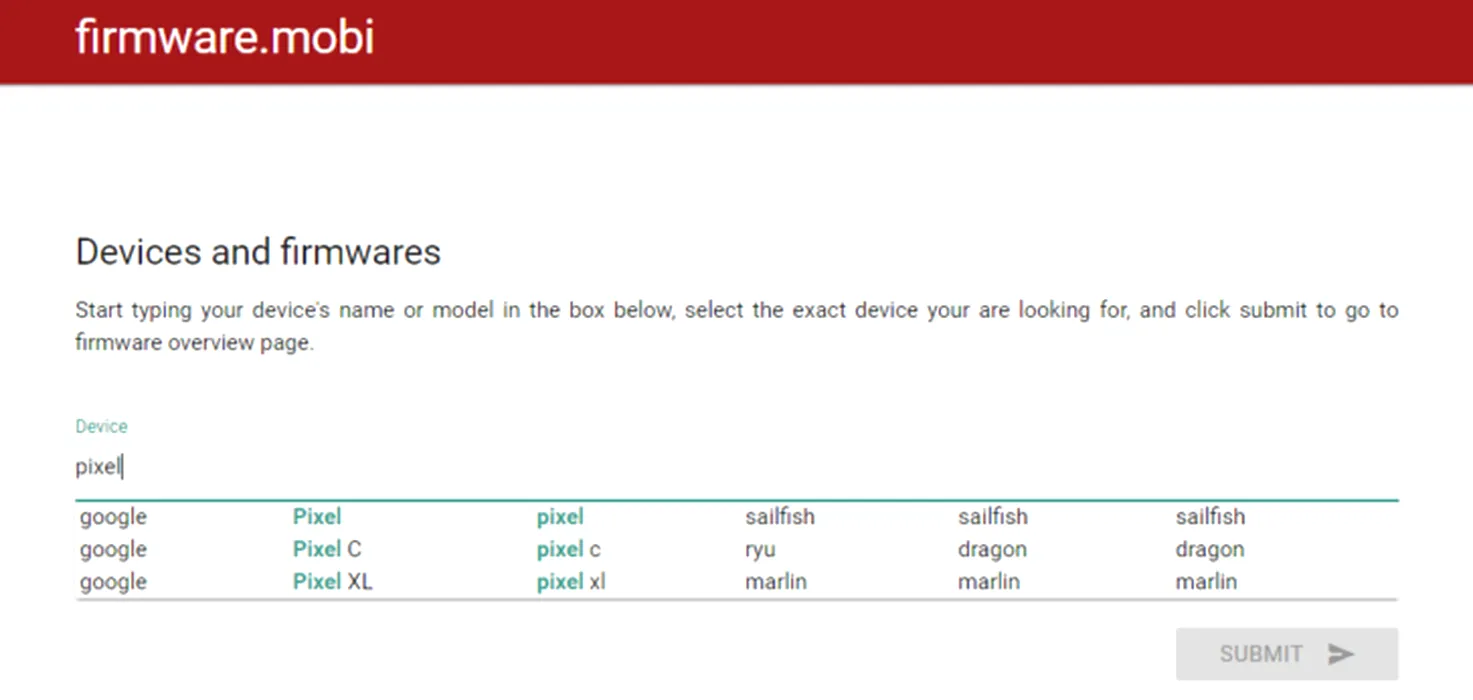The image size is (1473, 700).
Task: Click the Devices and firmwares heading
Action: tap(258, 252)
